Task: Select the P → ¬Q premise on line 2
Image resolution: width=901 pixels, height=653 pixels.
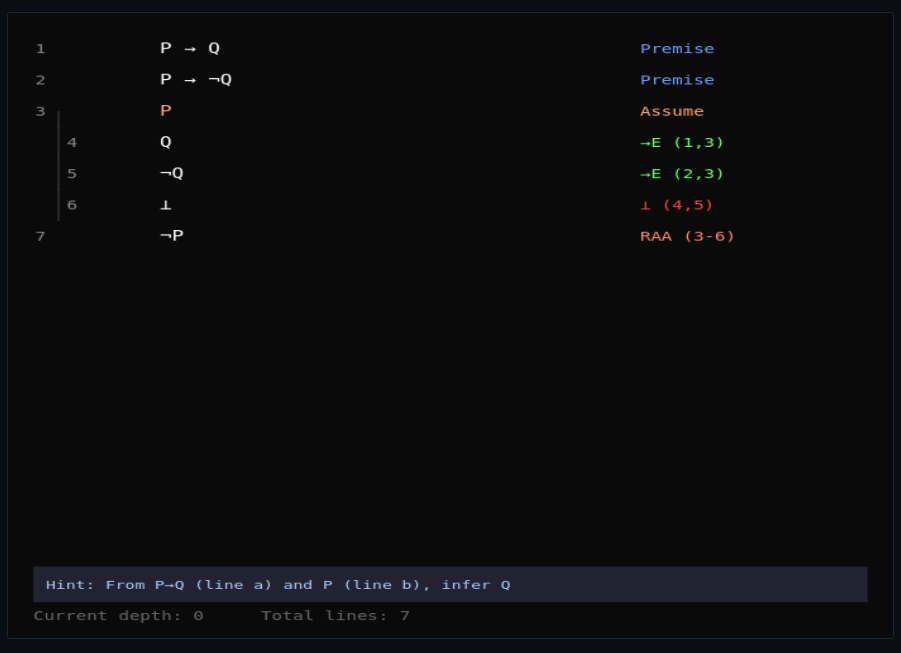Action: 195,79
